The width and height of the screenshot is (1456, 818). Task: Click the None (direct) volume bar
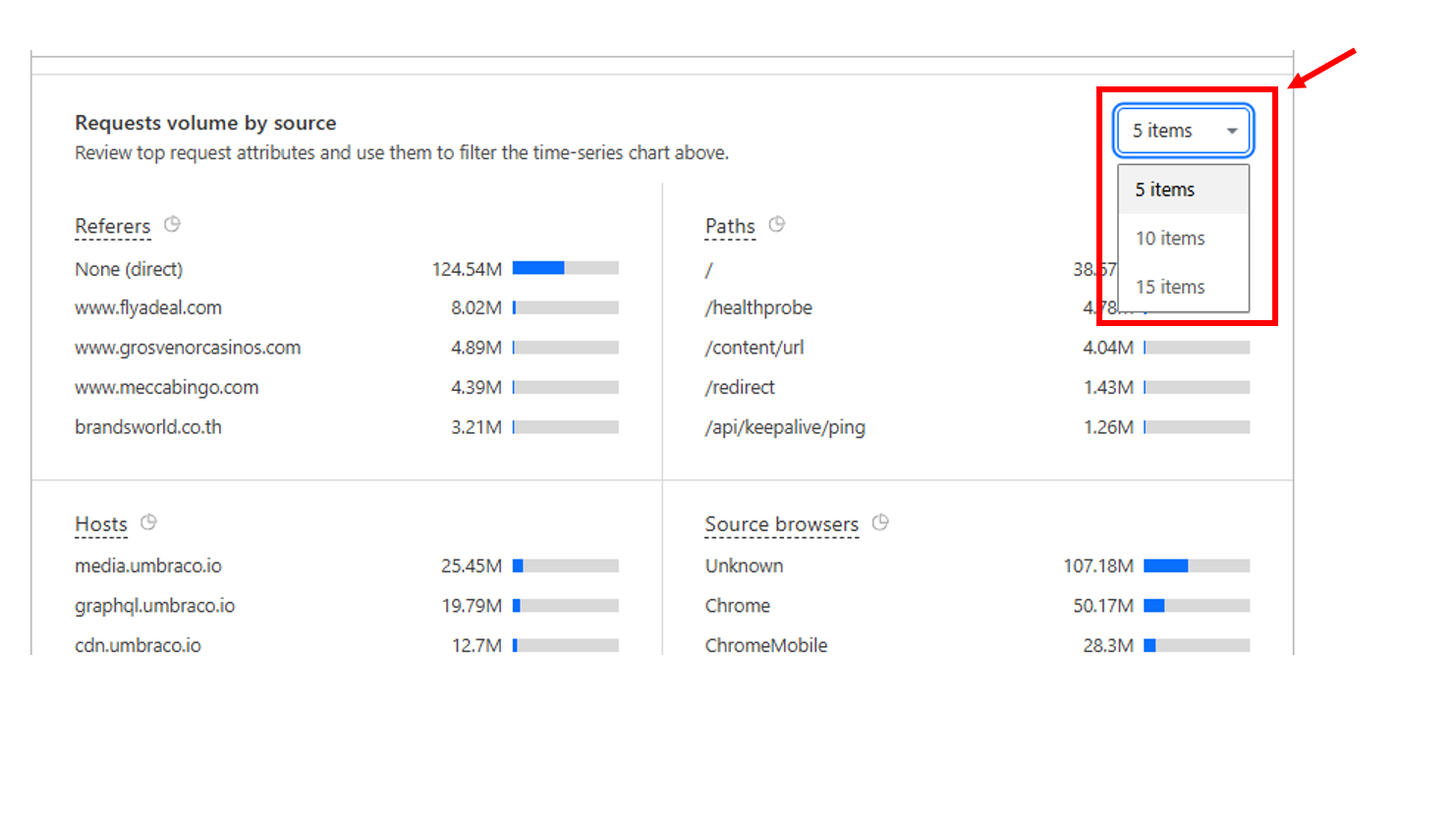(565, 268)
